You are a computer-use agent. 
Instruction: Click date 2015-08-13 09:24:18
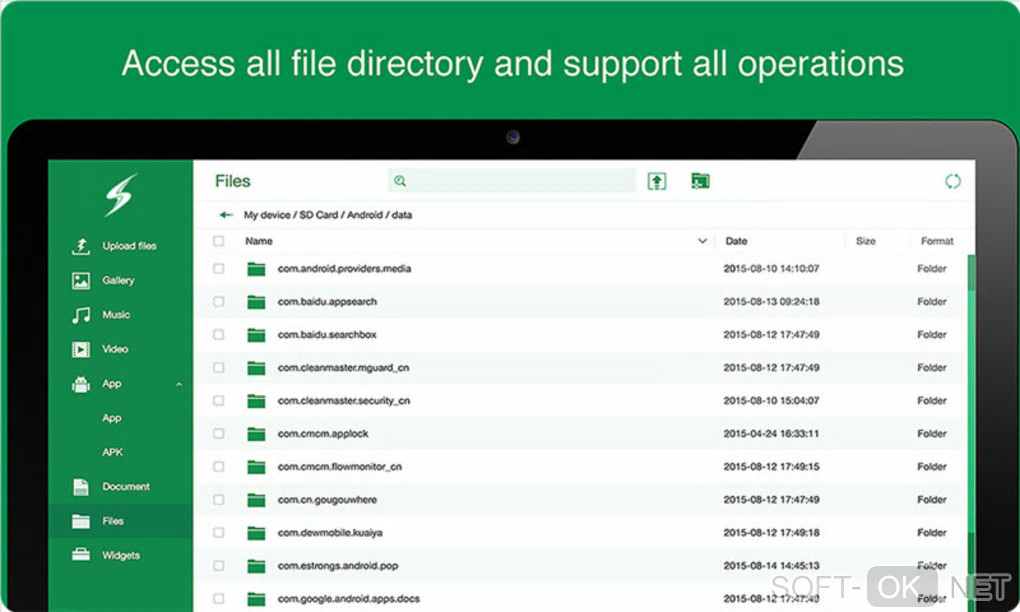tap(771, 302)
